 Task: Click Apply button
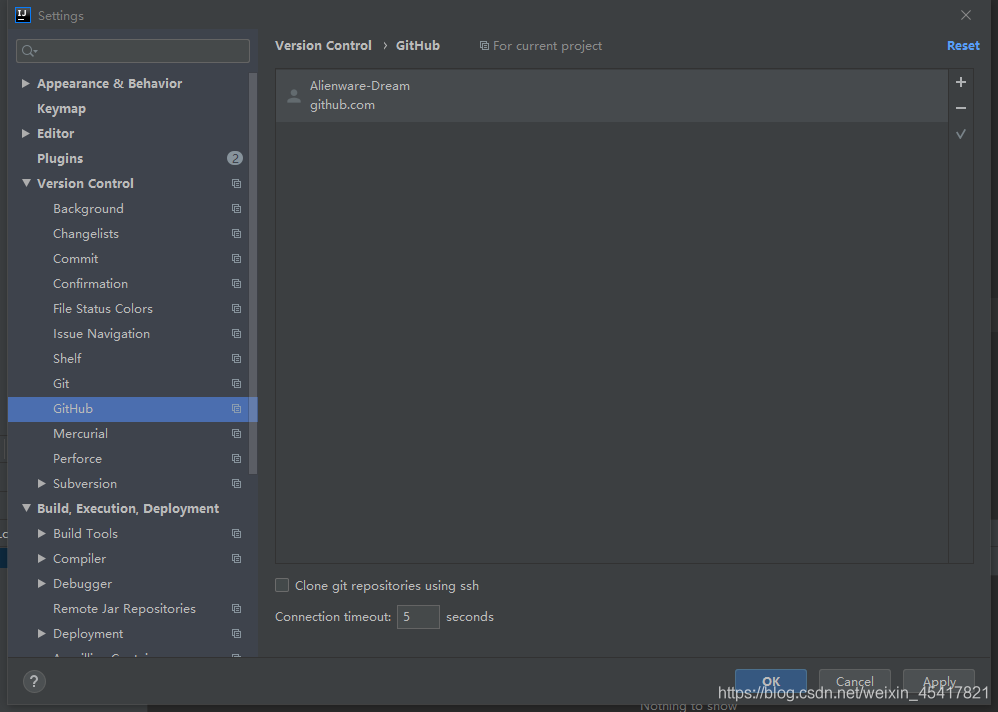click(939, 681)
